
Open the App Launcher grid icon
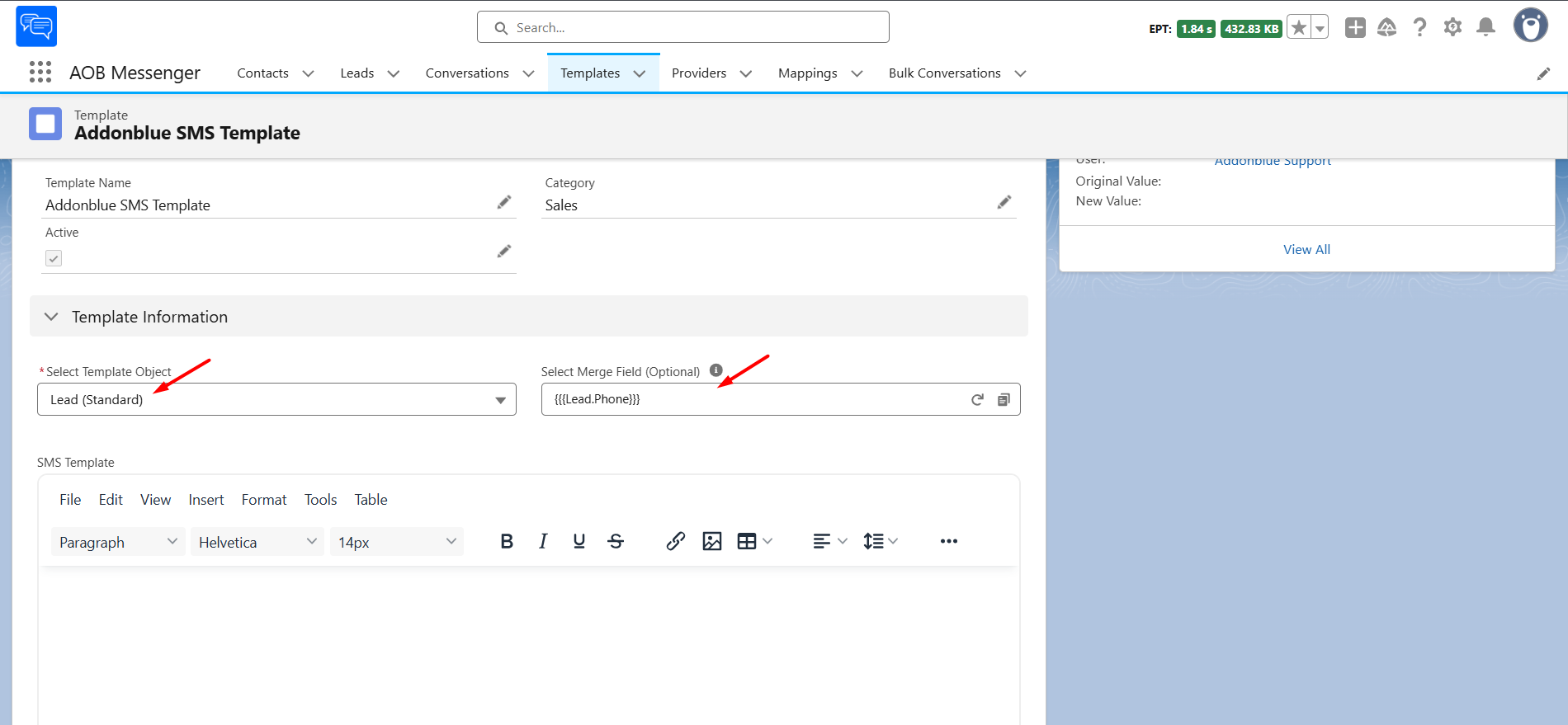[40, 73]
